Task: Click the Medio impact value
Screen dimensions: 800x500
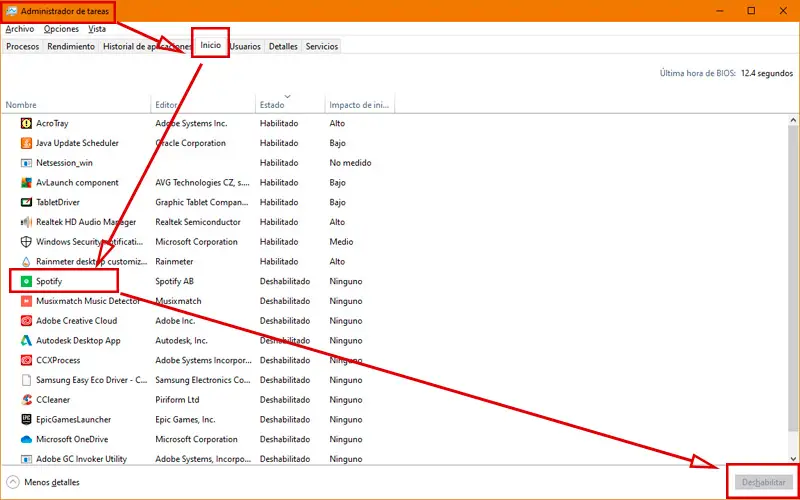Action: coord(341,242)
